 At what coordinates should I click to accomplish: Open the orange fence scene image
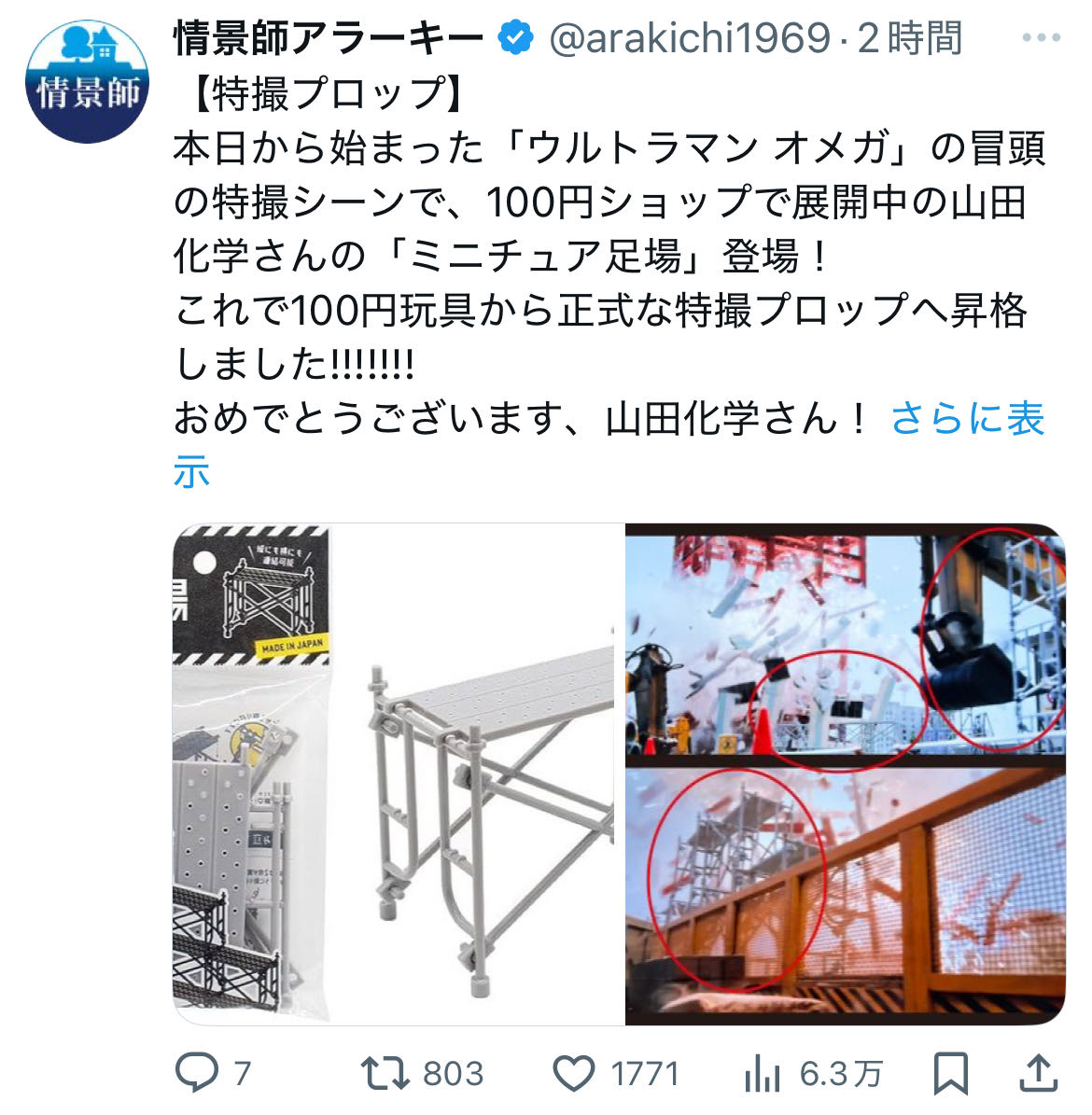[x=846, y=896]
